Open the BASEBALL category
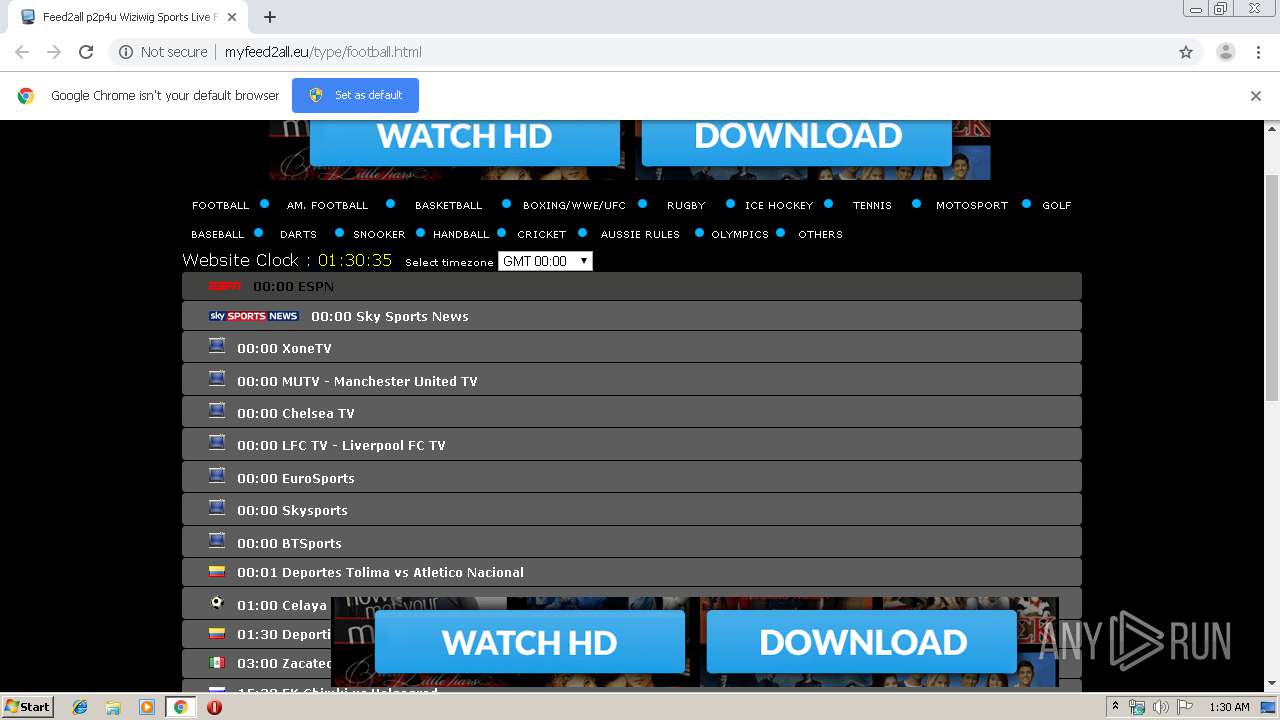The width and height of the screenshot is (1280, 720). pyautogui.click(x=217, y=234)
